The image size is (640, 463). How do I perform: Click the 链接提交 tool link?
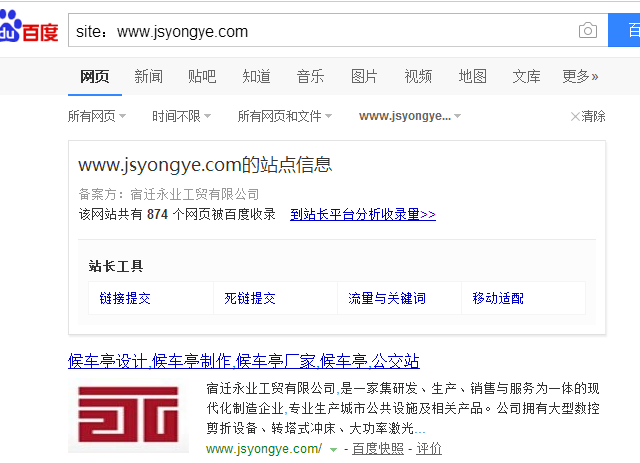tap(125, 298)
